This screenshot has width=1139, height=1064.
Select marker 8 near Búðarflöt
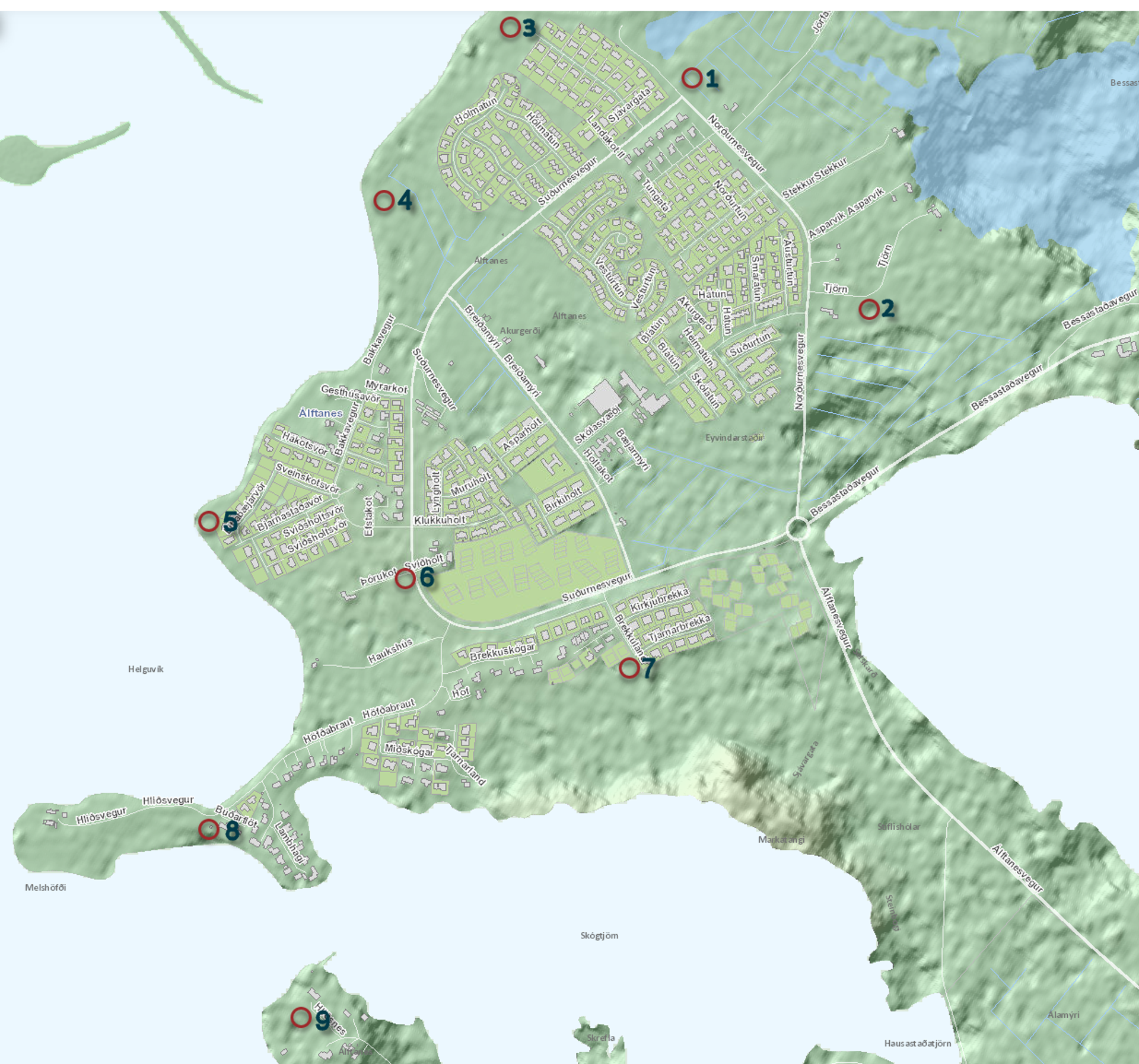click(208, 829)
